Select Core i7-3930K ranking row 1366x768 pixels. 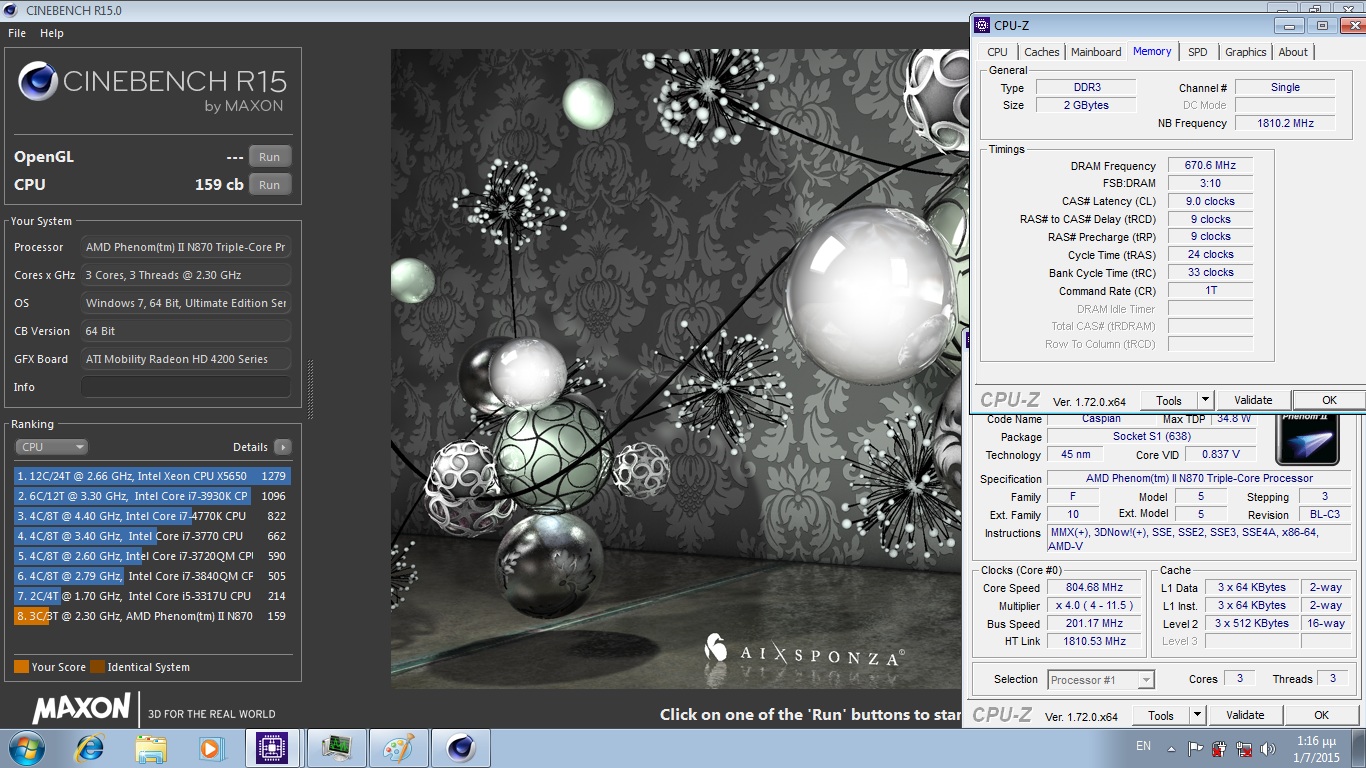(x=152, y=496)
